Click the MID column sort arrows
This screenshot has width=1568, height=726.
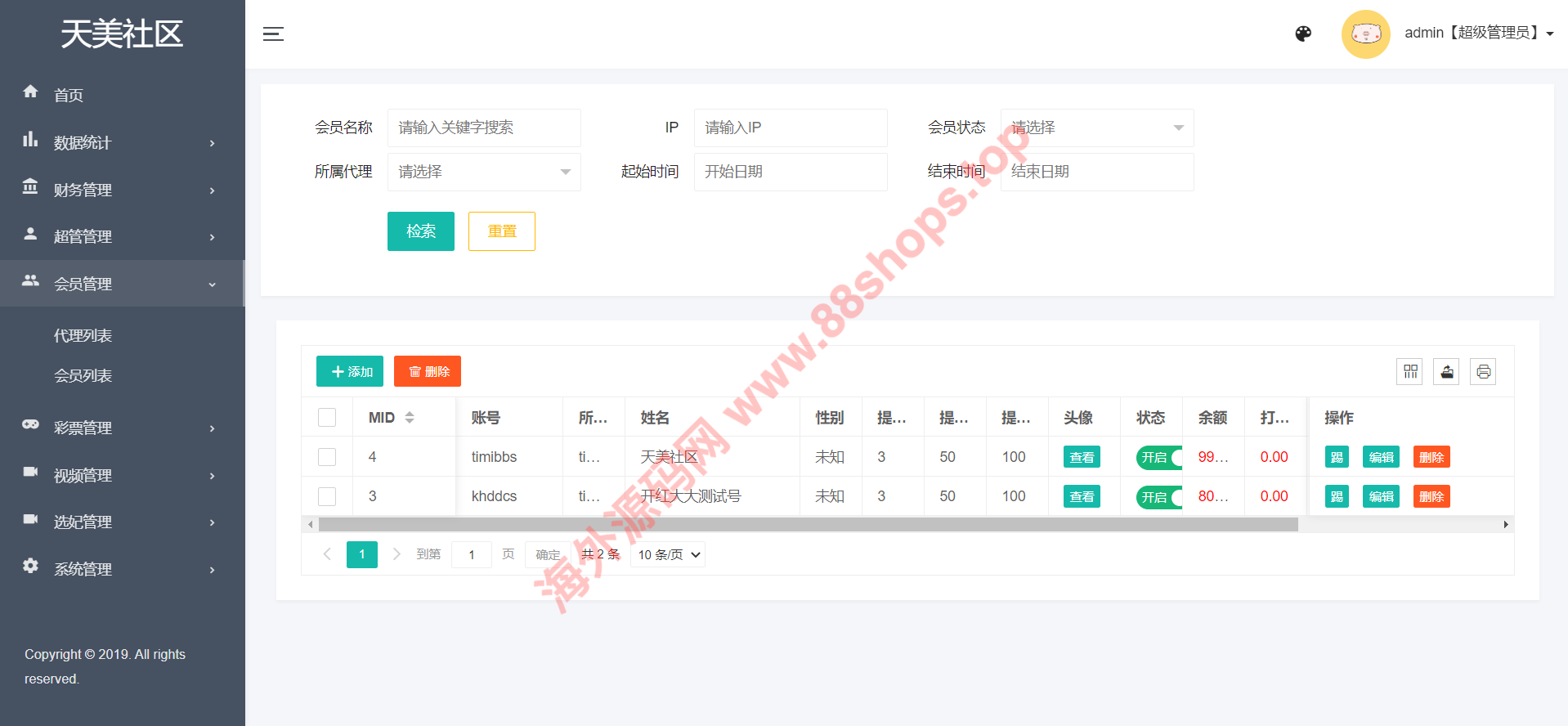pyautogui.click(x=410, y=418)
